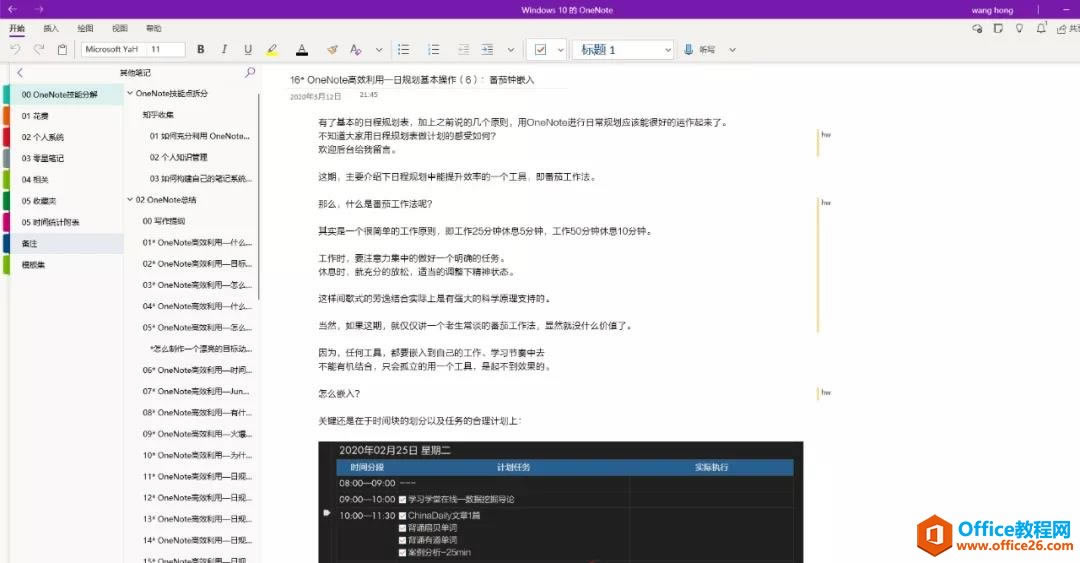
Task: Click the font color button
Action: click(302, 50)
